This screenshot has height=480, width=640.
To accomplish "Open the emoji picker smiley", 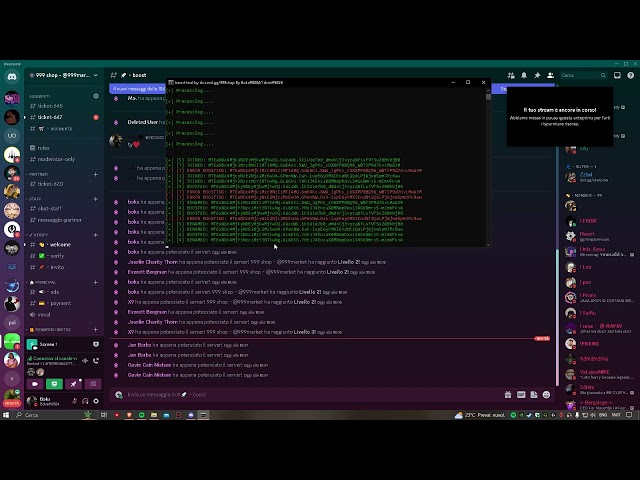I will pyautogui.click(x=547, y=395).
